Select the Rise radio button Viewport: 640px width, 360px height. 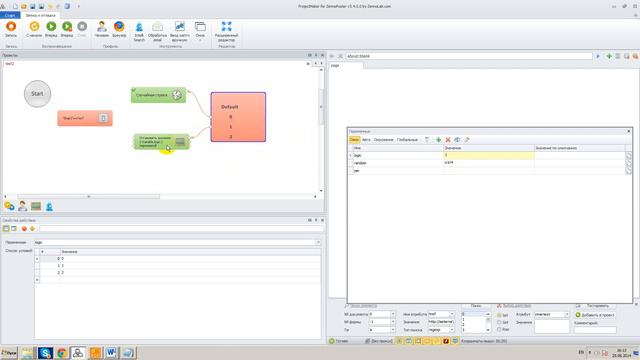click(x=503, y=329)
